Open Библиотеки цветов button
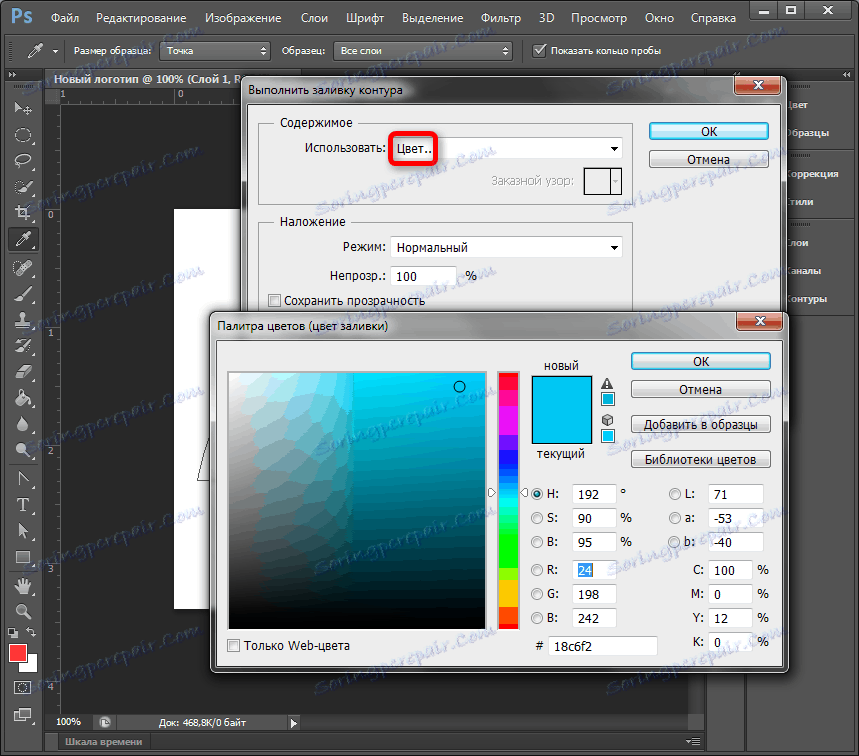Screen dimensions: 859x756 pyautogui.click(x=700, y=459)
